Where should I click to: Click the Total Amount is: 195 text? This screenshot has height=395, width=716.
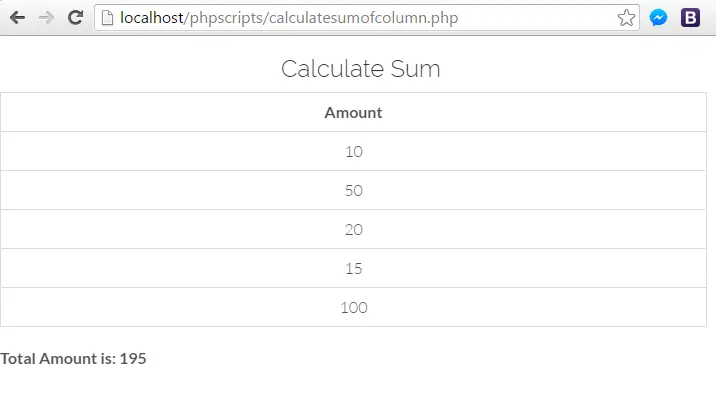point(73,358)
